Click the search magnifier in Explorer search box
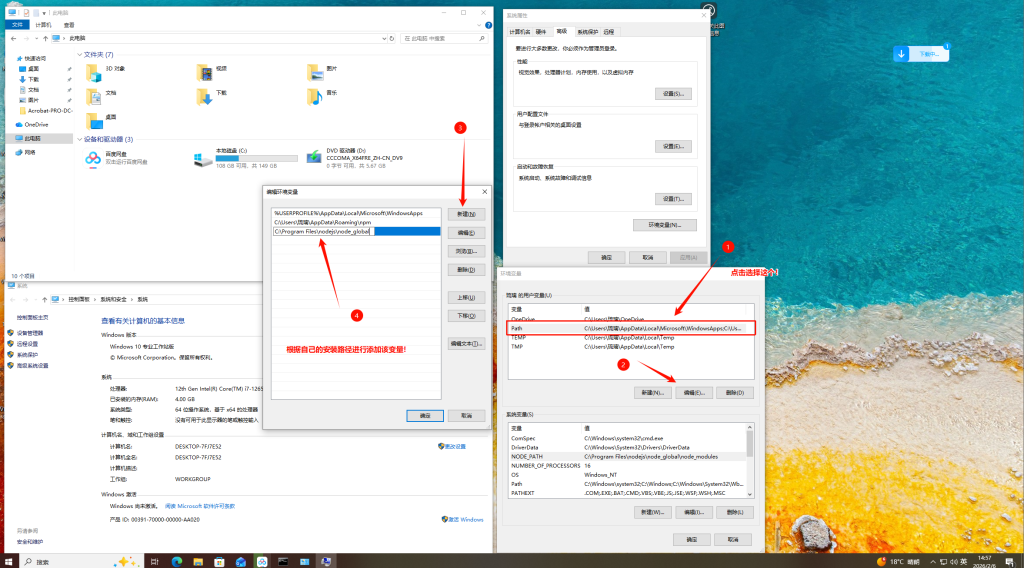 point(482,39)
